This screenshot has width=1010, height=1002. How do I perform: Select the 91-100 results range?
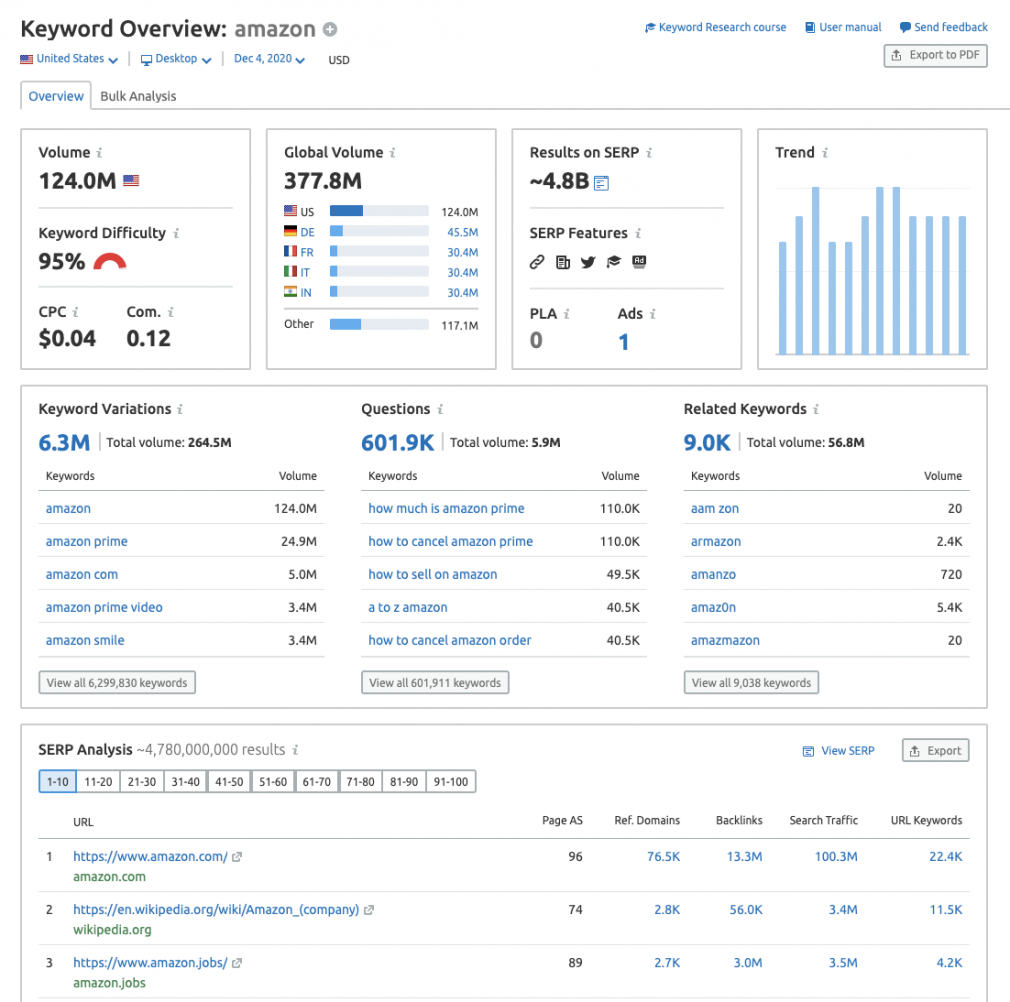[x=451, y=782]
